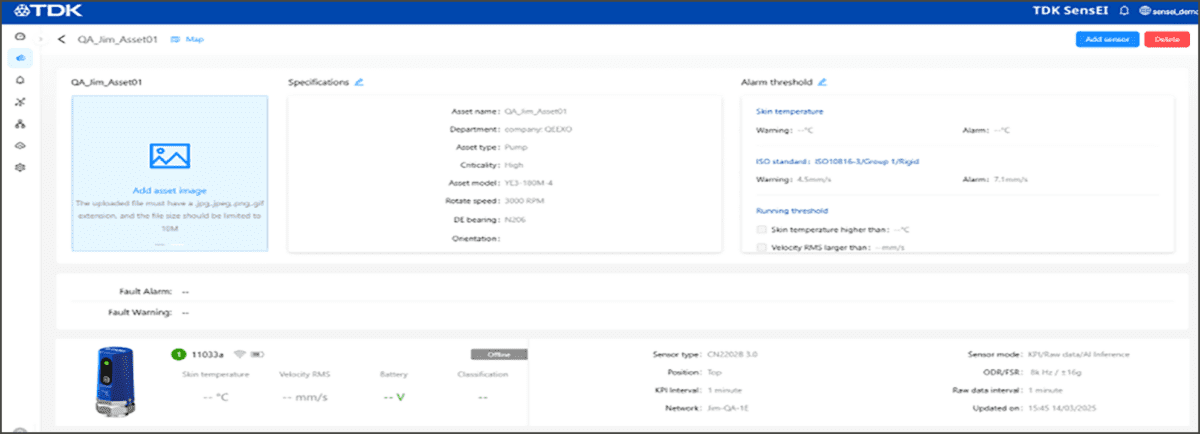Viewport: 1200px width, 434px height.
Task: Edit Specifications using the pencil icon
Action: [359, 82]
